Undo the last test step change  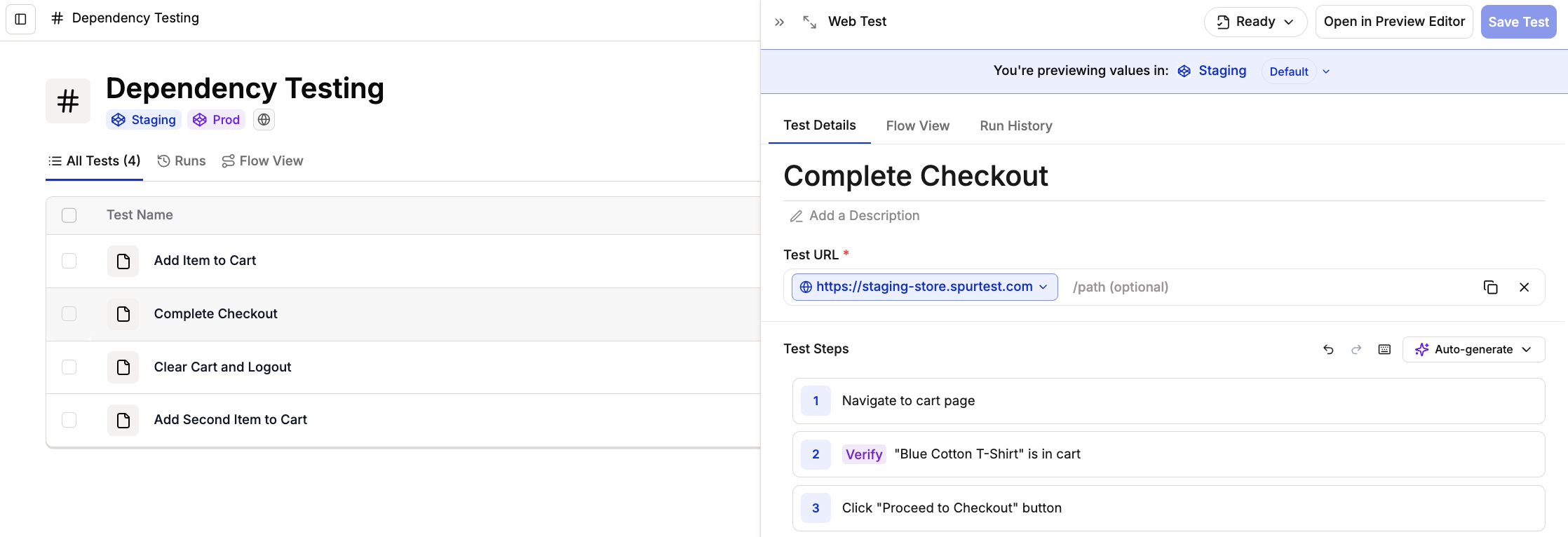point(1328,349)
